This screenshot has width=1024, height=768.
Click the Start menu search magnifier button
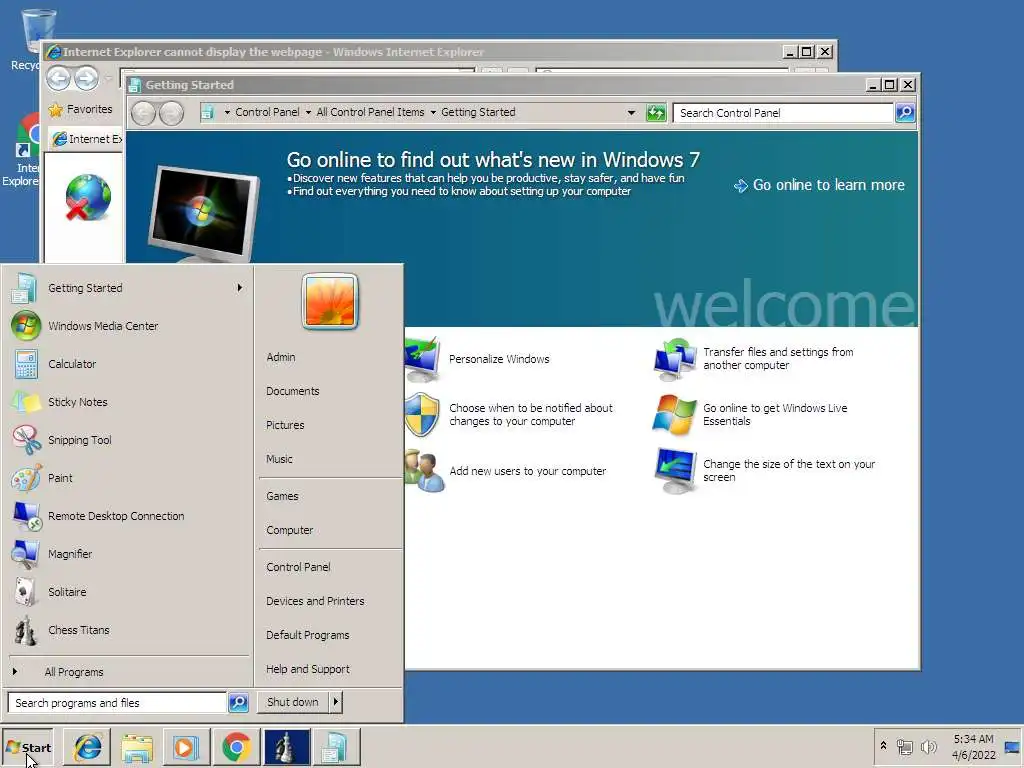pyautogui.click(x=238, y=703)
